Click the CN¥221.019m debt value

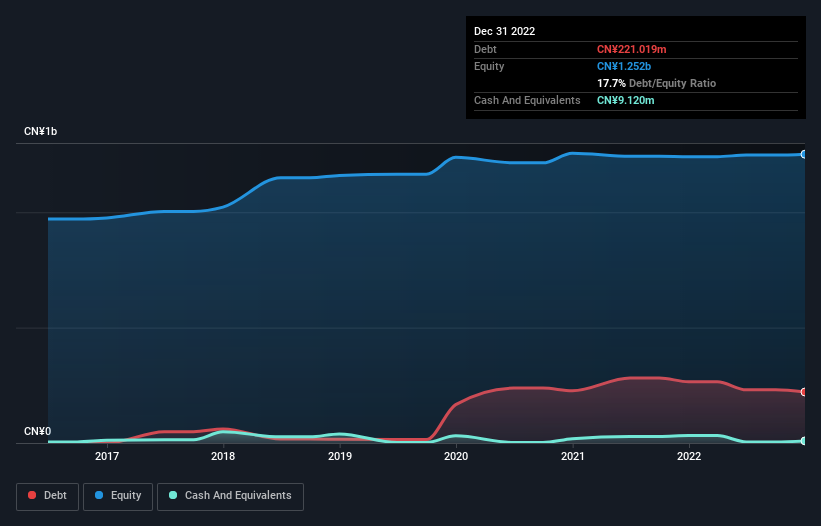[x=631, y=49]
